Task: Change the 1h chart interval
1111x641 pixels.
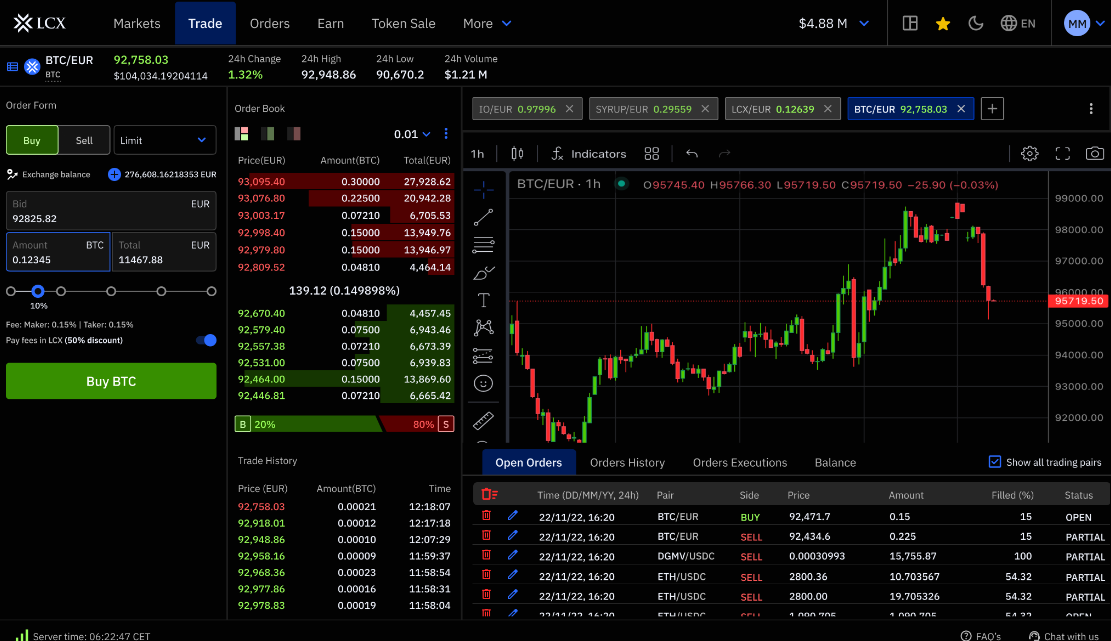Action: click(478, 154)
